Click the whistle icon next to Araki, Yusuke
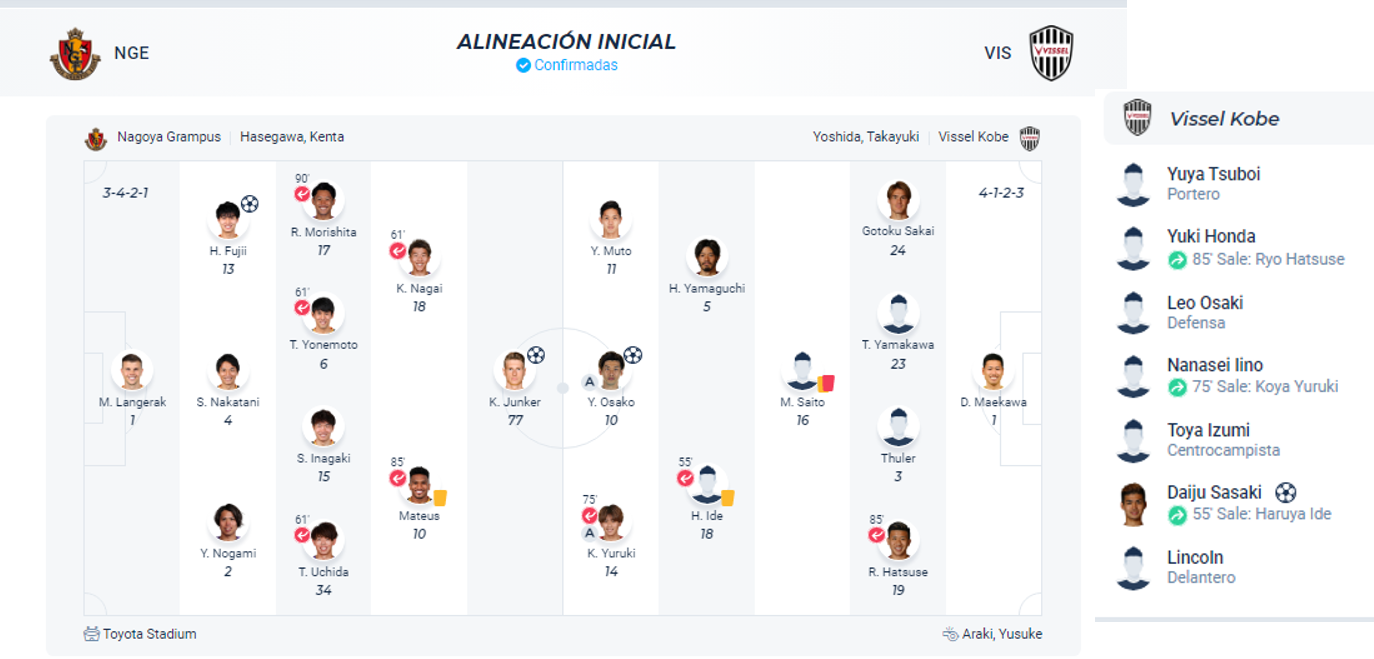The width and height of the screenshot is (1374, 659). (950, 634)
